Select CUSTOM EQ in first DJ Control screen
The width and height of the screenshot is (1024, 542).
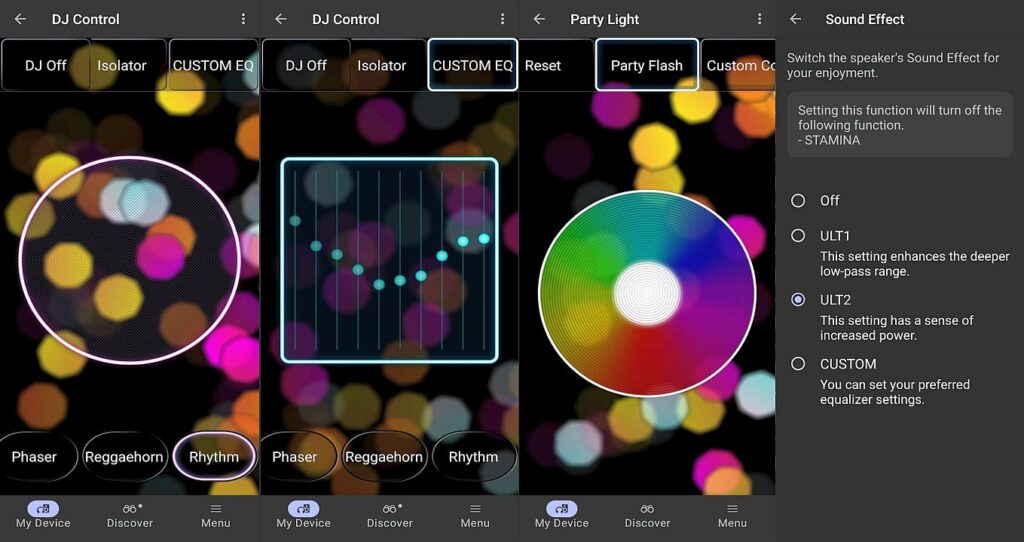coord(213,65)
